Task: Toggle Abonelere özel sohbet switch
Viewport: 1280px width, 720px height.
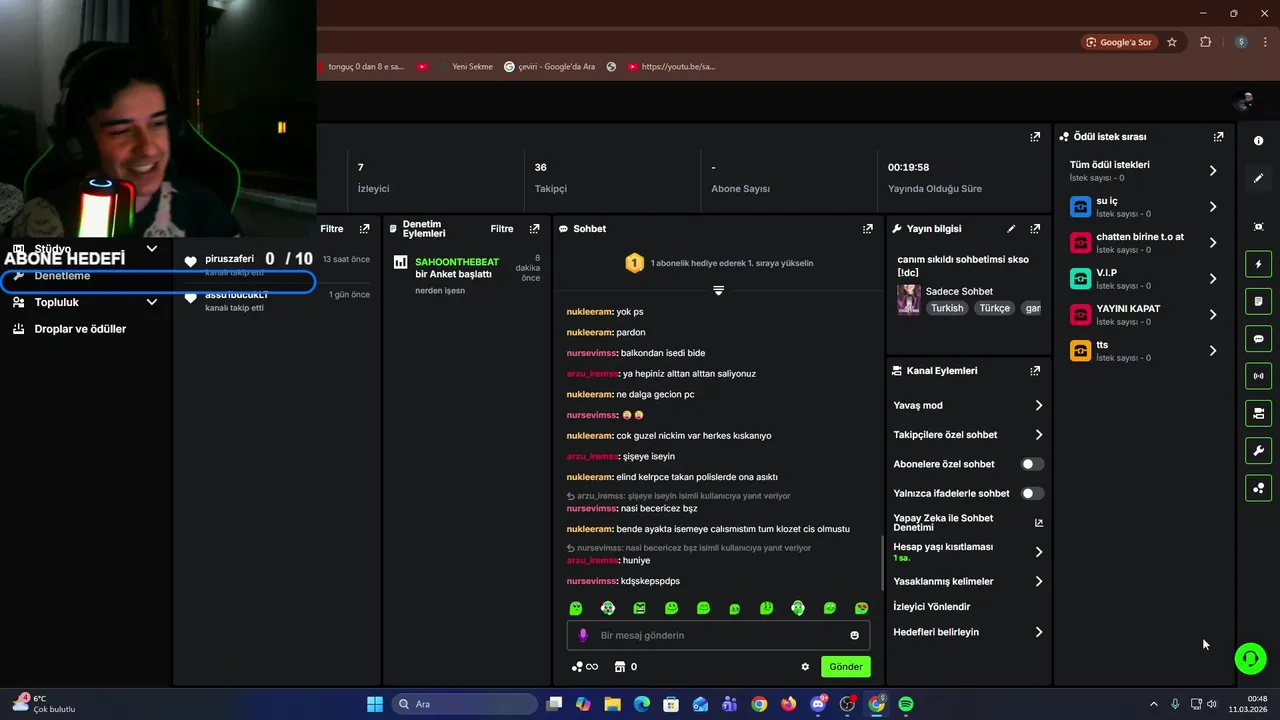Action: (1032, 464)
